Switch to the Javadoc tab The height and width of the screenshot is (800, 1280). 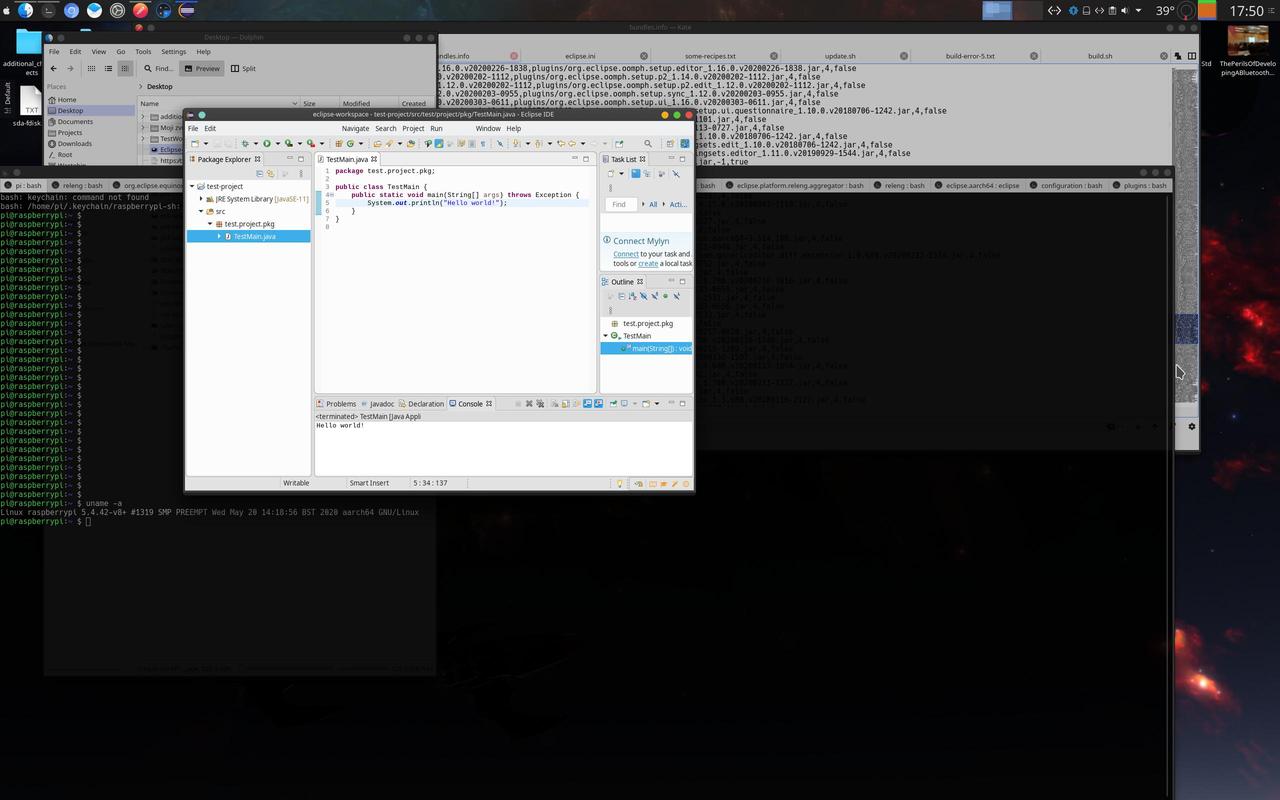pos(377,403)
